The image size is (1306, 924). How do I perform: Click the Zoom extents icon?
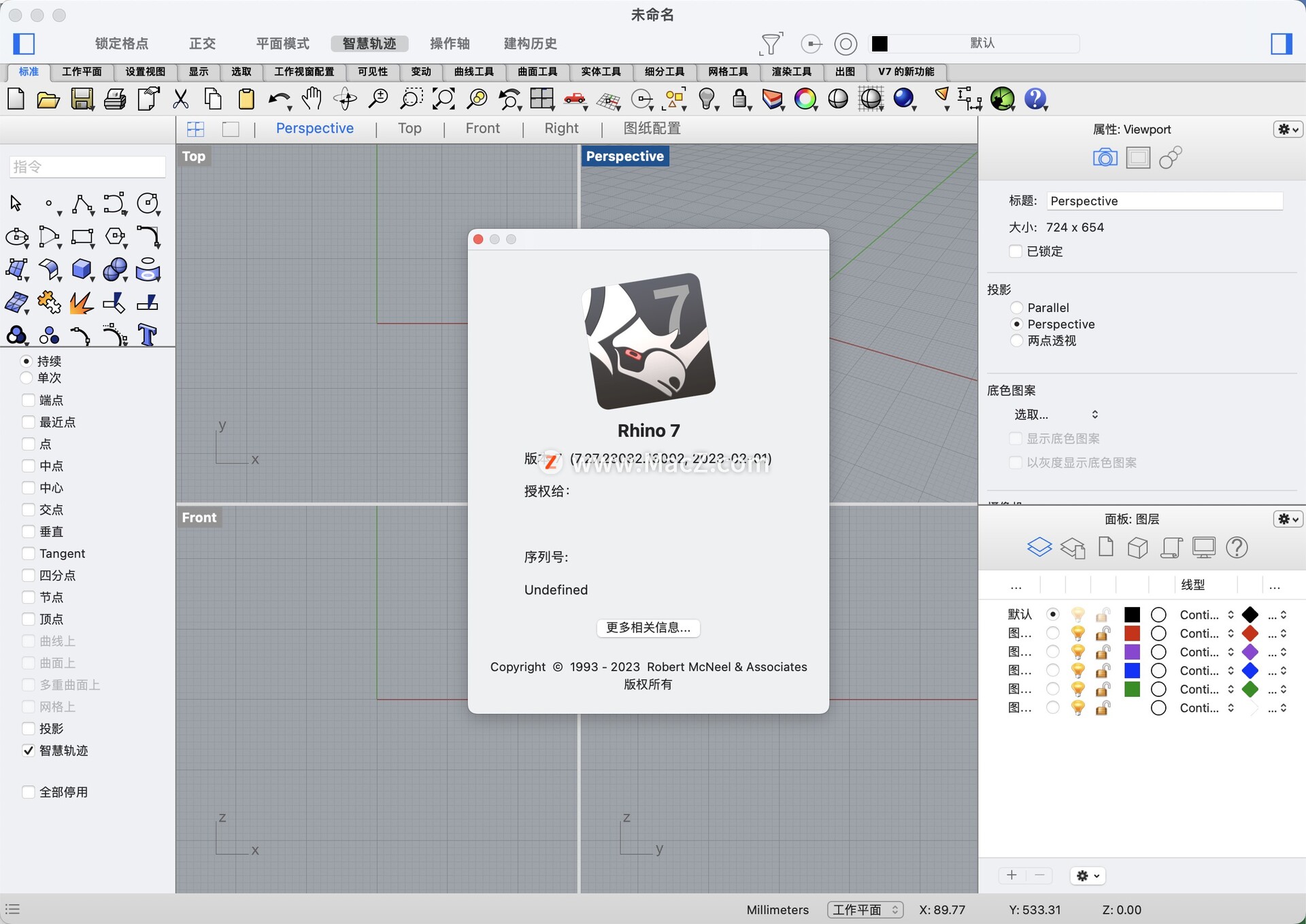443,99
